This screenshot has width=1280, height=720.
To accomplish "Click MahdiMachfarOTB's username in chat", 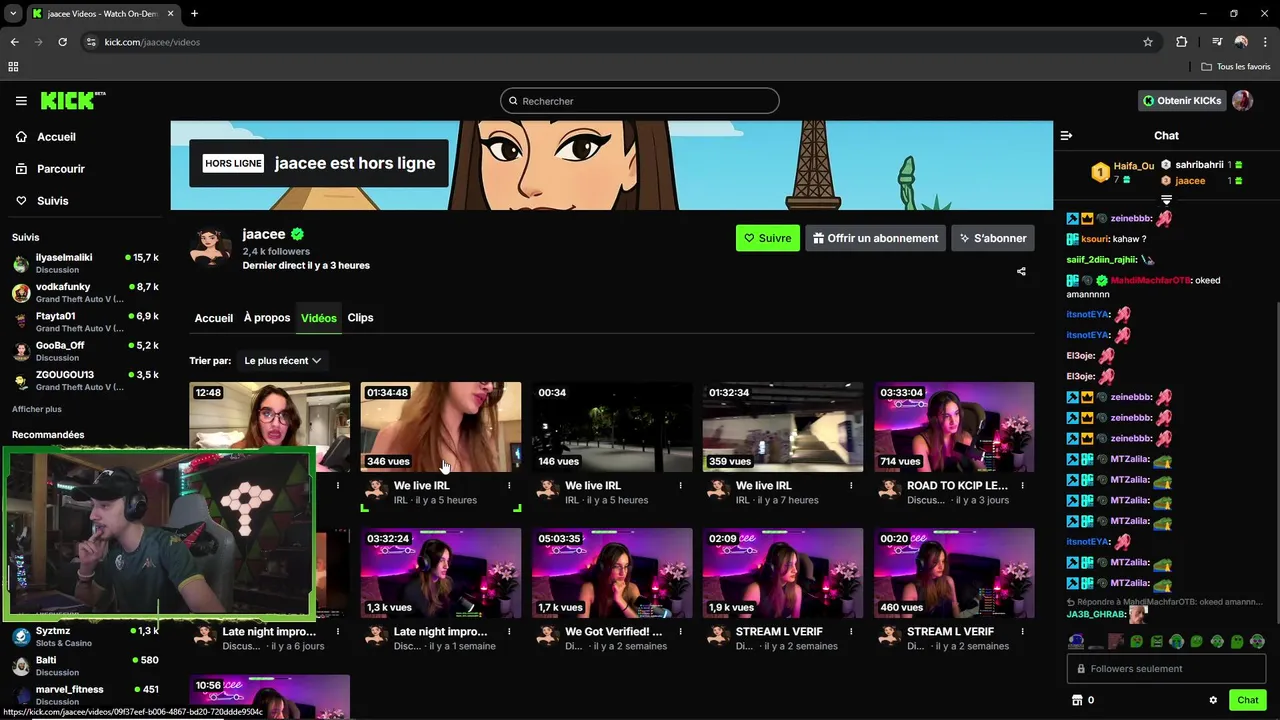I will click(x=1150, y=281).
